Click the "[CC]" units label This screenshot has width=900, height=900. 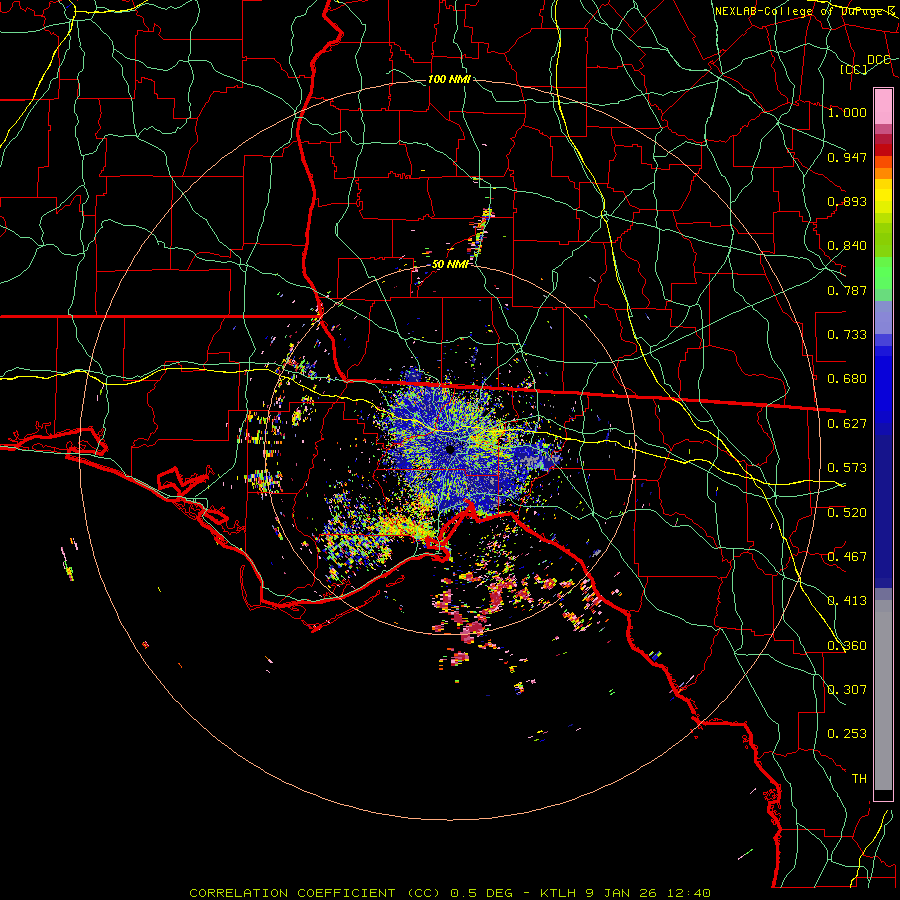(854, 69)
